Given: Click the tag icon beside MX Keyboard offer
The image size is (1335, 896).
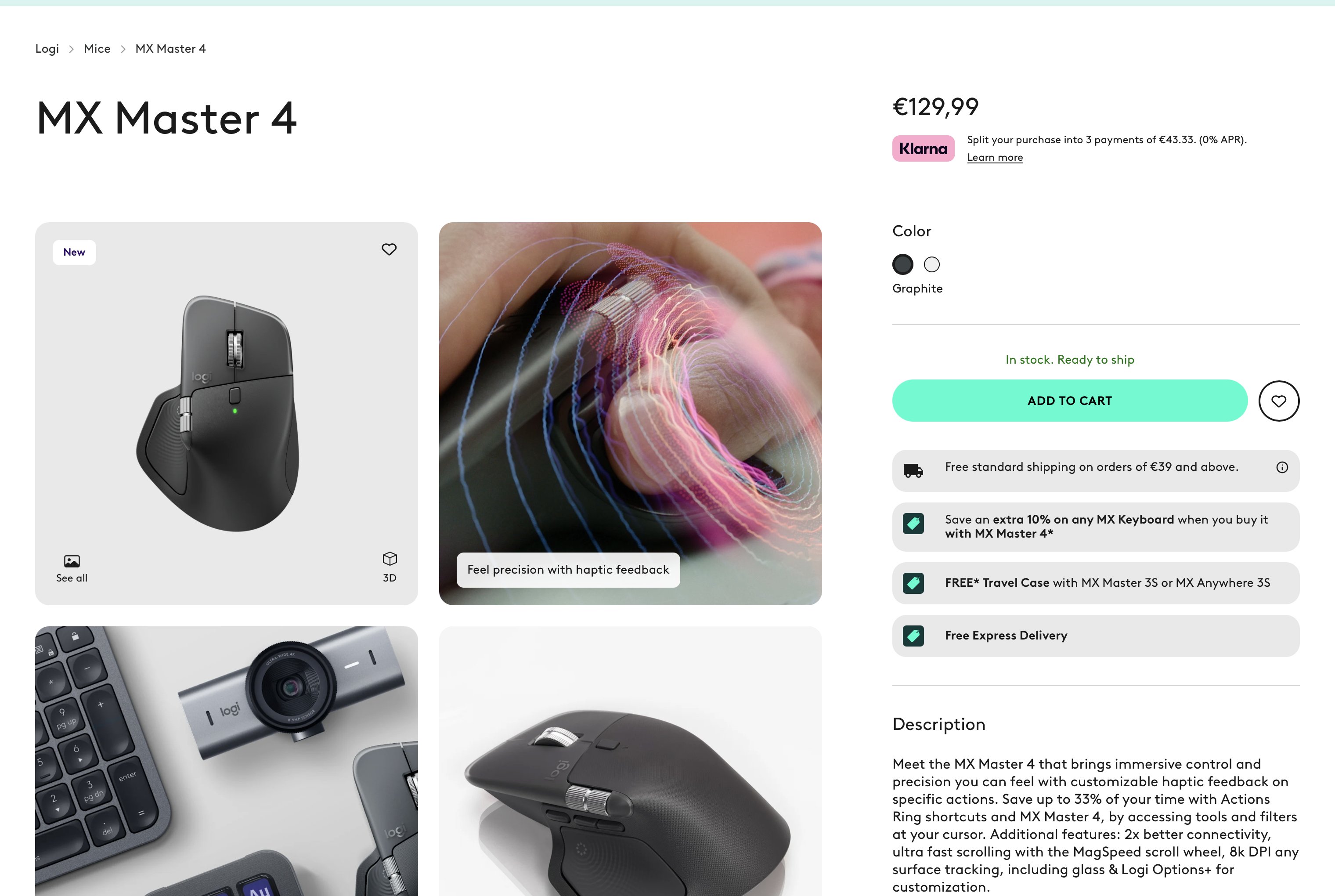Looking at the screenshot, I should tap(913, 524).
